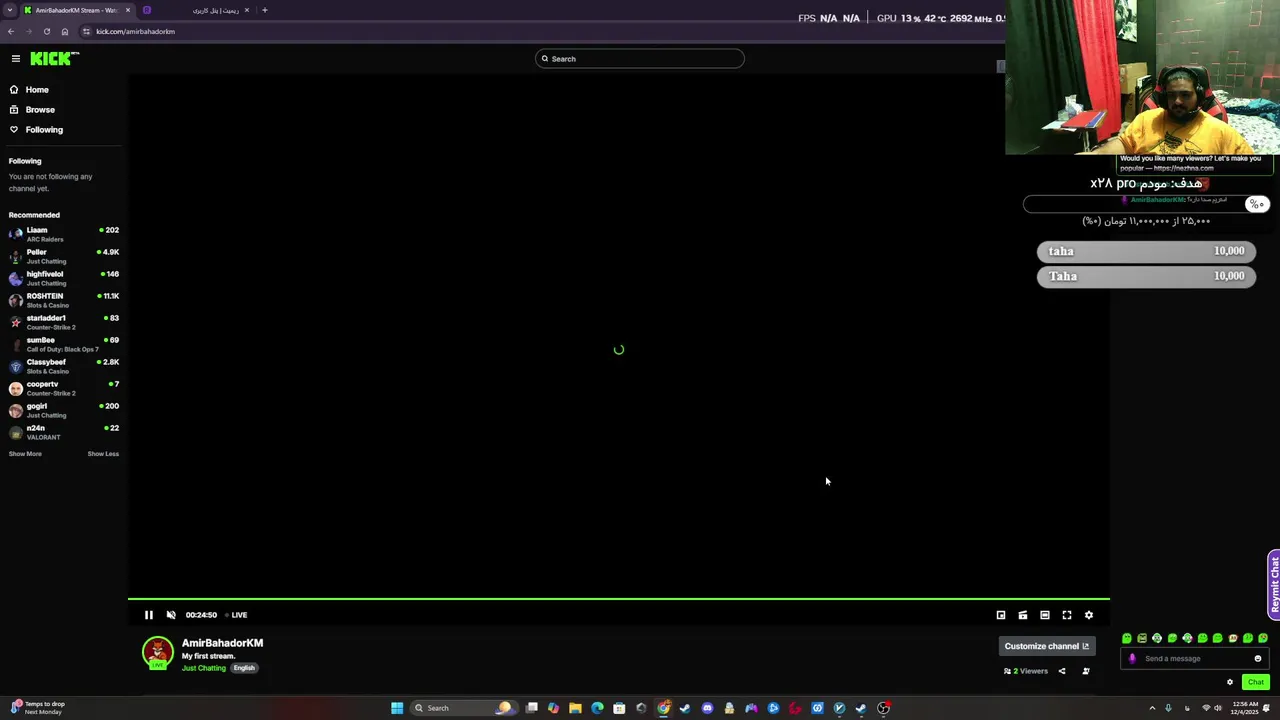Click the green stream progress bar
The width and height of the screenshot is (1280, 720).
click(x=618, y=599)
